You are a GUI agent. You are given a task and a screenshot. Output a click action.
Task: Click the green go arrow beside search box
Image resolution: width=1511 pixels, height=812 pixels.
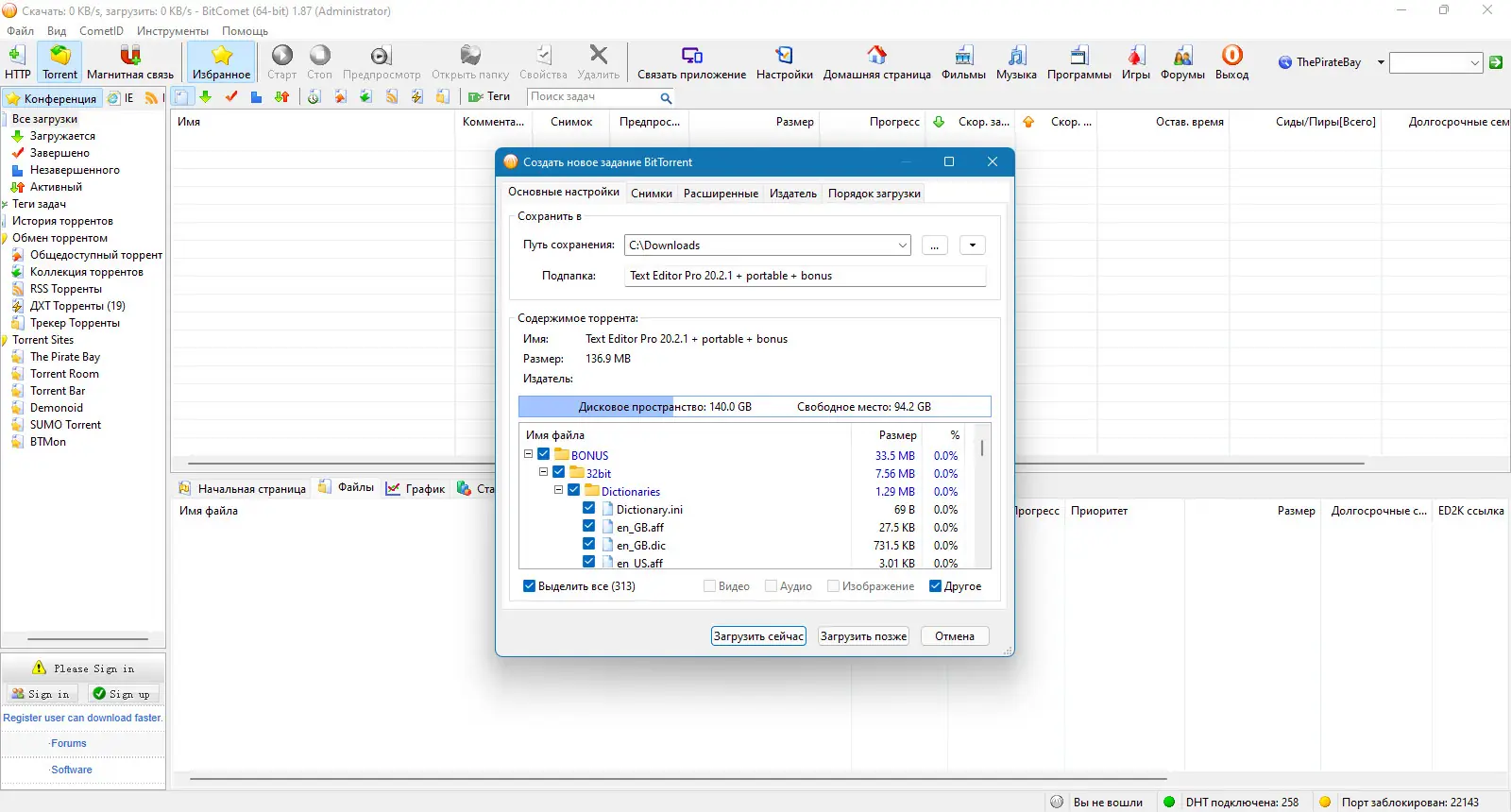coord(1496,62)
